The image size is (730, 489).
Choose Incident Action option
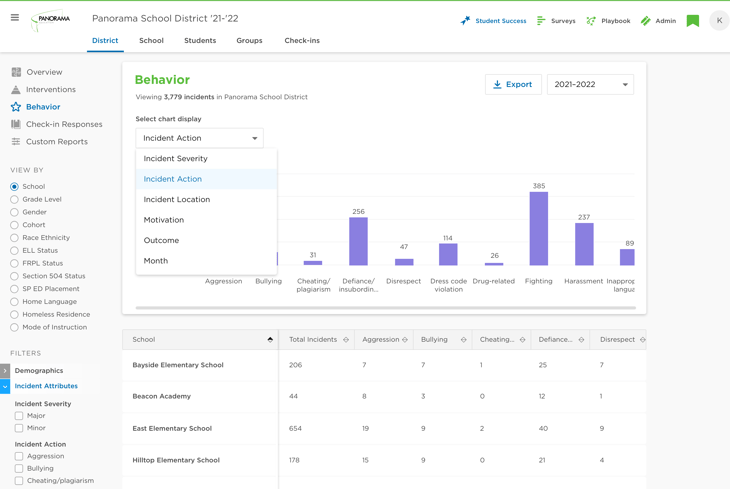(206, 179)
